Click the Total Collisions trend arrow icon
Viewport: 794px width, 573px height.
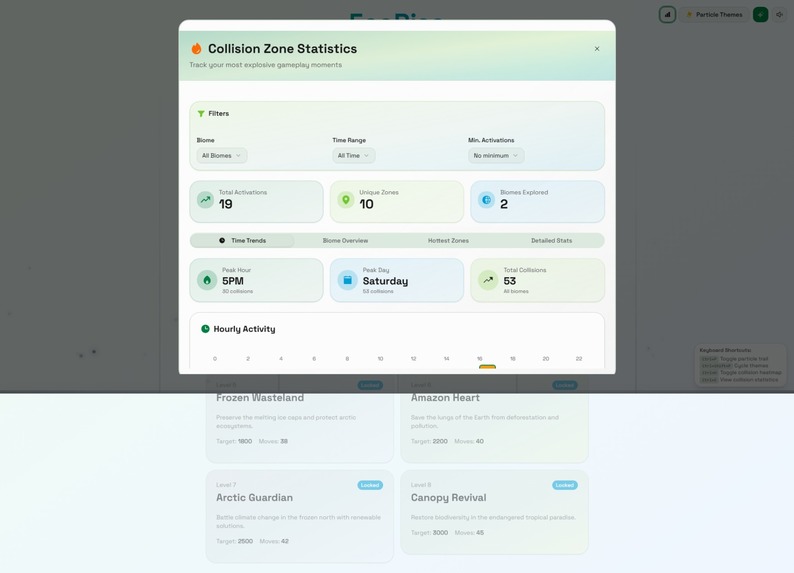[x=488, y=280]
